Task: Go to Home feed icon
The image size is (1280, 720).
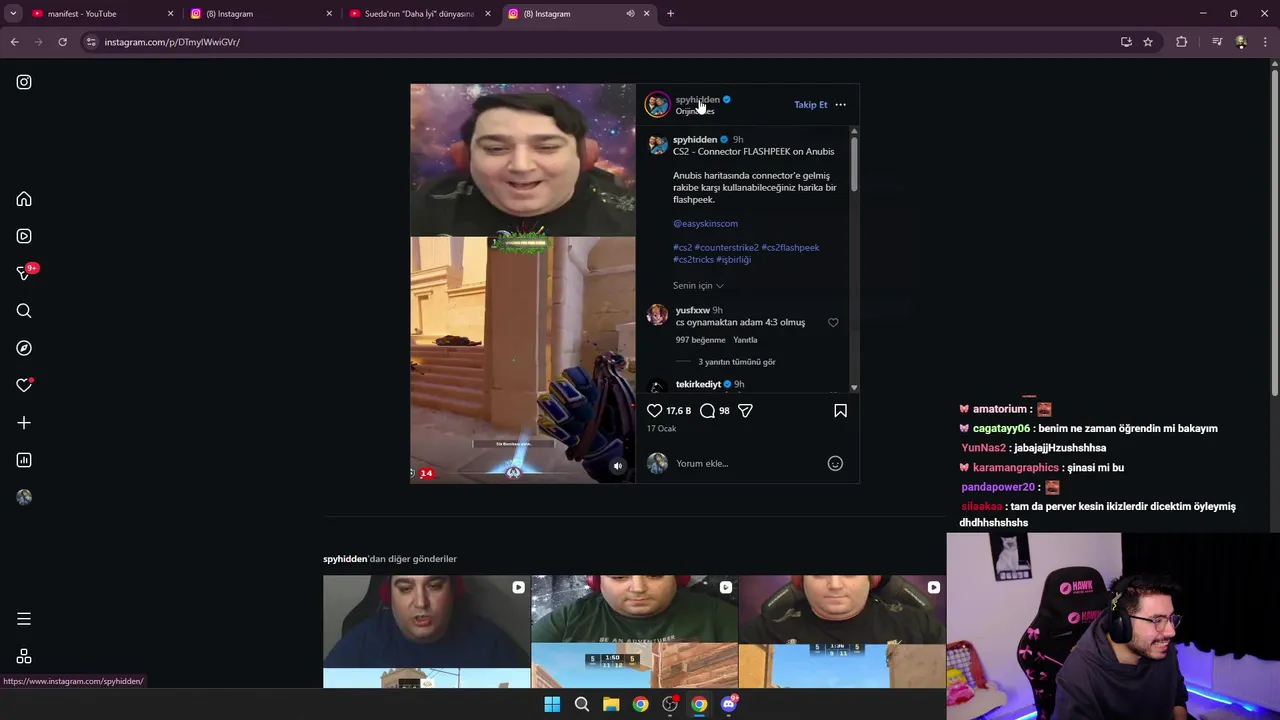Action: click(x=24, y=199)
